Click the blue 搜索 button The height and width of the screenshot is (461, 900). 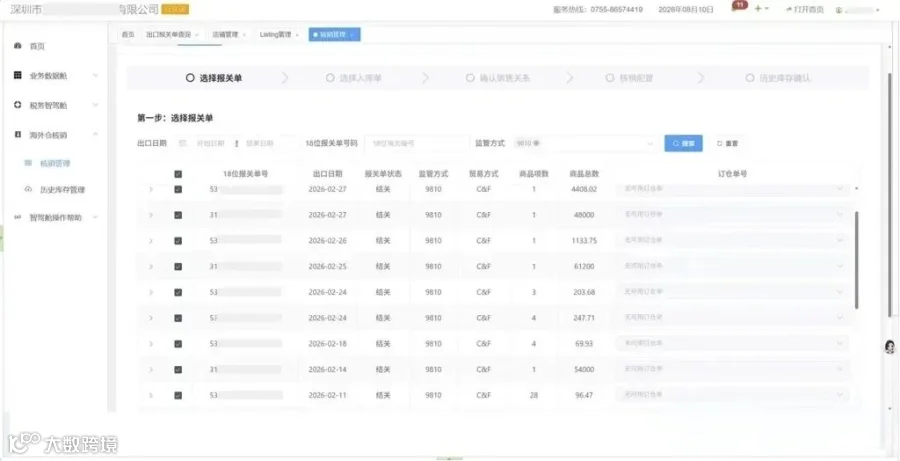pos(683,143)
